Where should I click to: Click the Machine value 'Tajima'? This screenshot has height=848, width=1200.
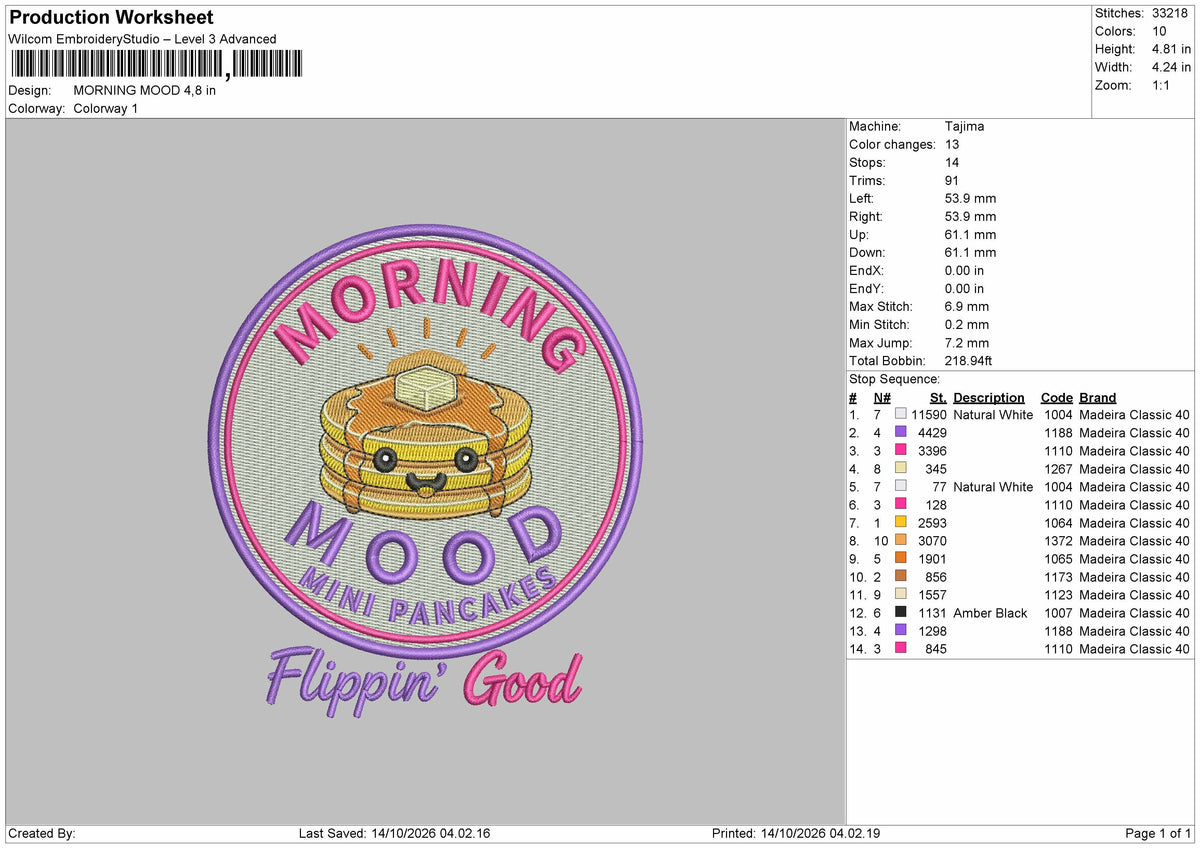964,126
